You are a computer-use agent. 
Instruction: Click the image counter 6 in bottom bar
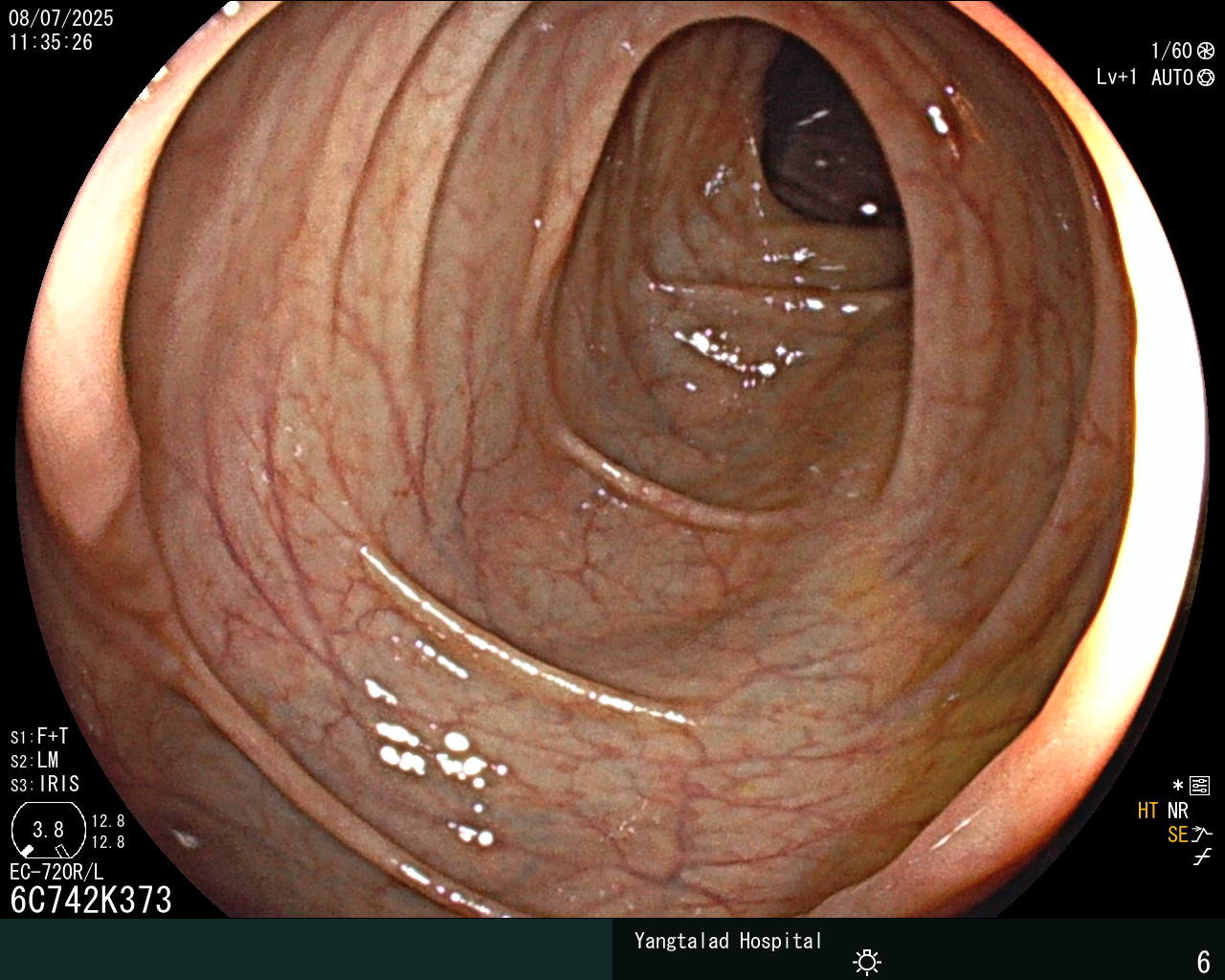(x=1204, y=961)
